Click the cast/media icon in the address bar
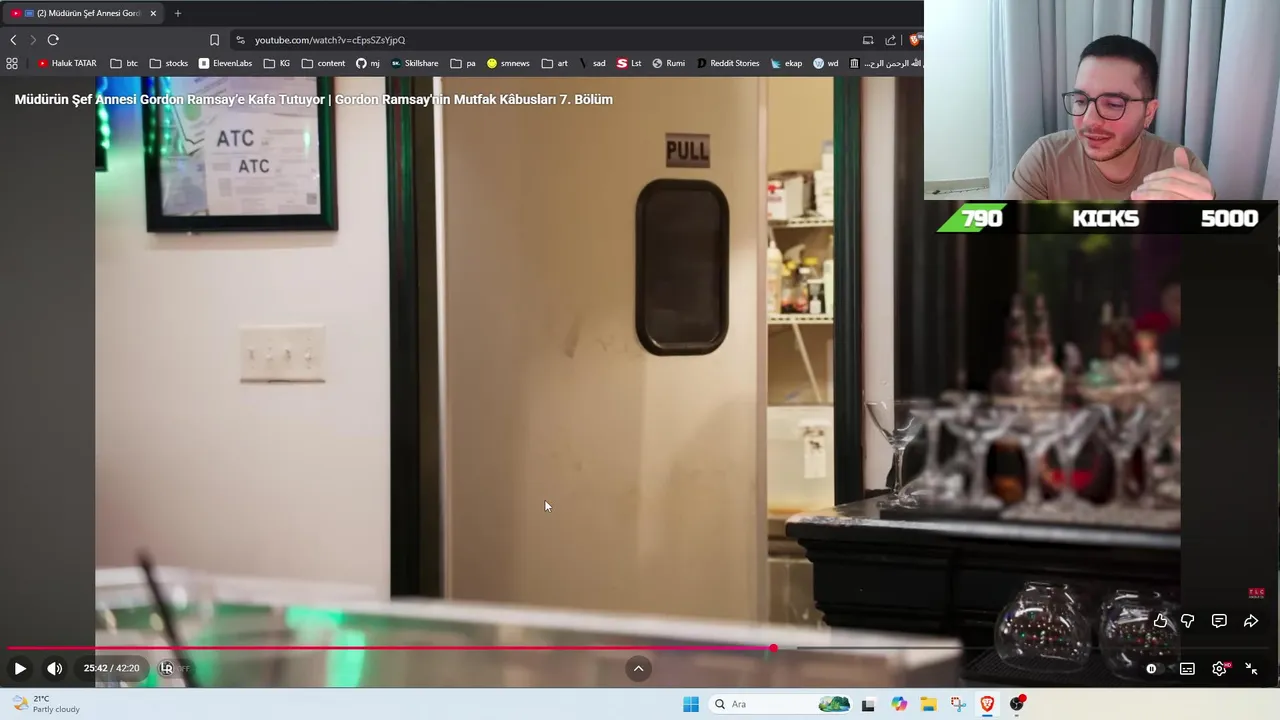The width and height of the screenshot is (1280, 720). pyautogui.click(x=868, y=40)
